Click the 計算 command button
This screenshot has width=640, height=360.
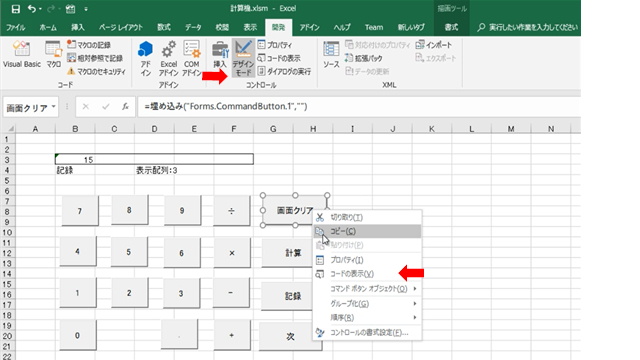point(293,253)
